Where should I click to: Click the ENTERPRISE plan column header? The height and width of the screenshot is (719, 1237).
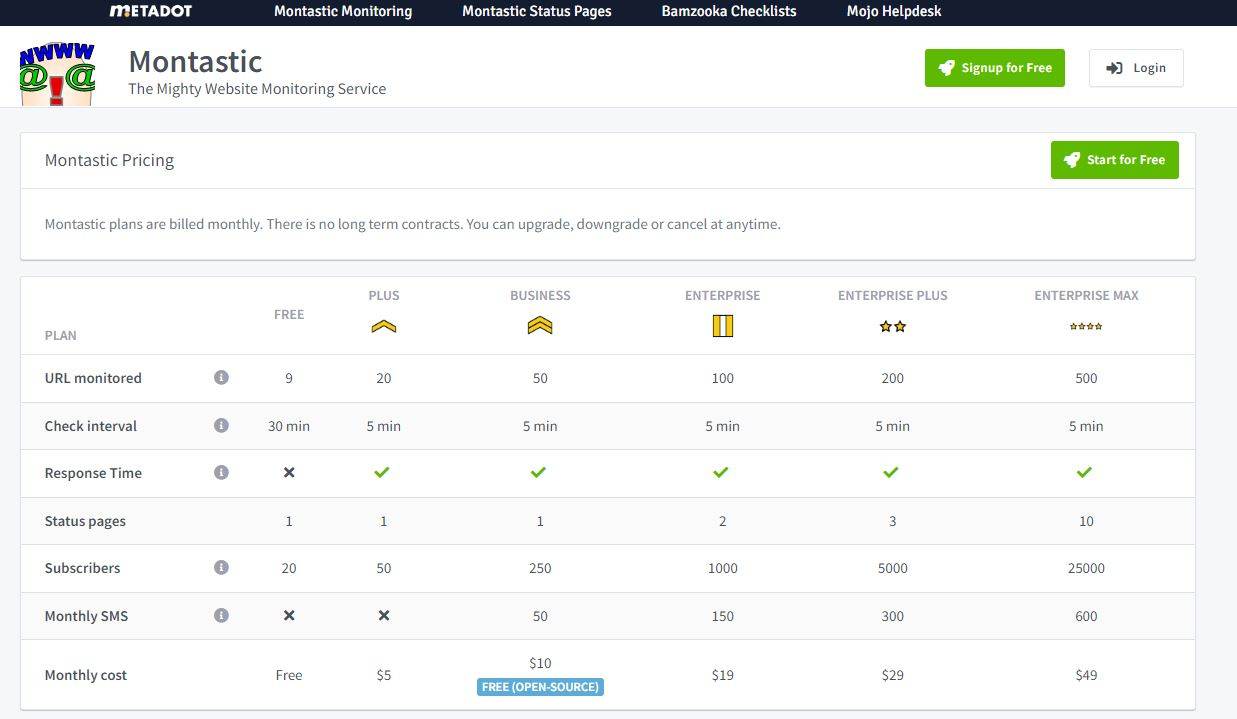[x=723, y=295]
